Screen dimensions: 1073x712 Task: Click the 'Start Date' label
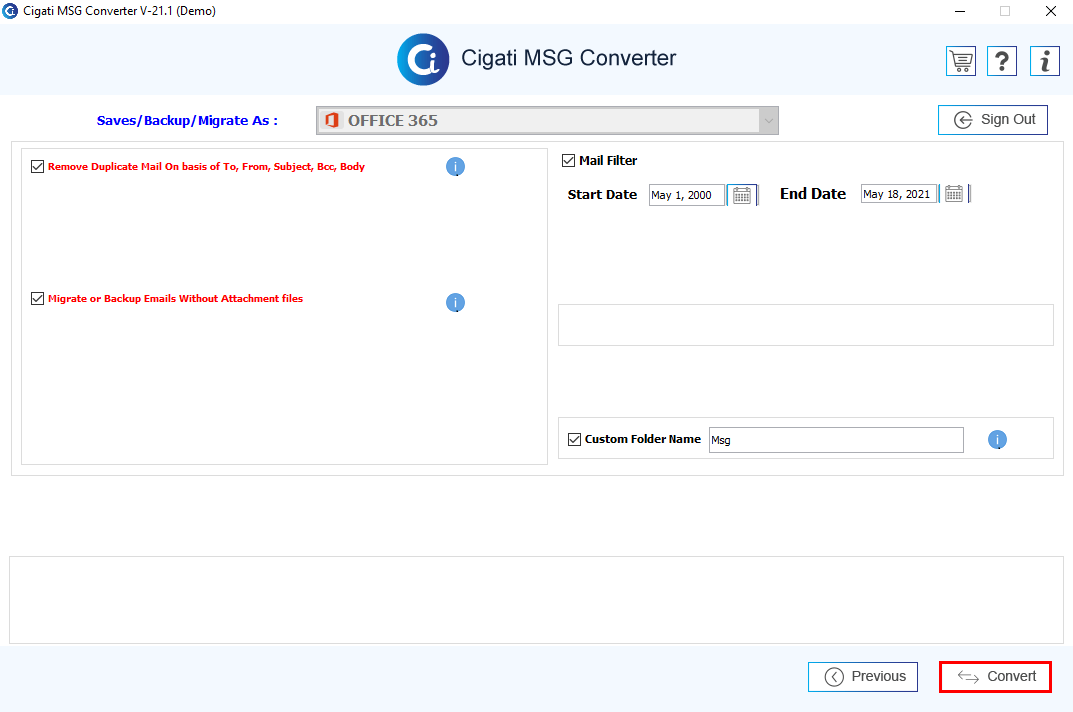tap(602, 194)
